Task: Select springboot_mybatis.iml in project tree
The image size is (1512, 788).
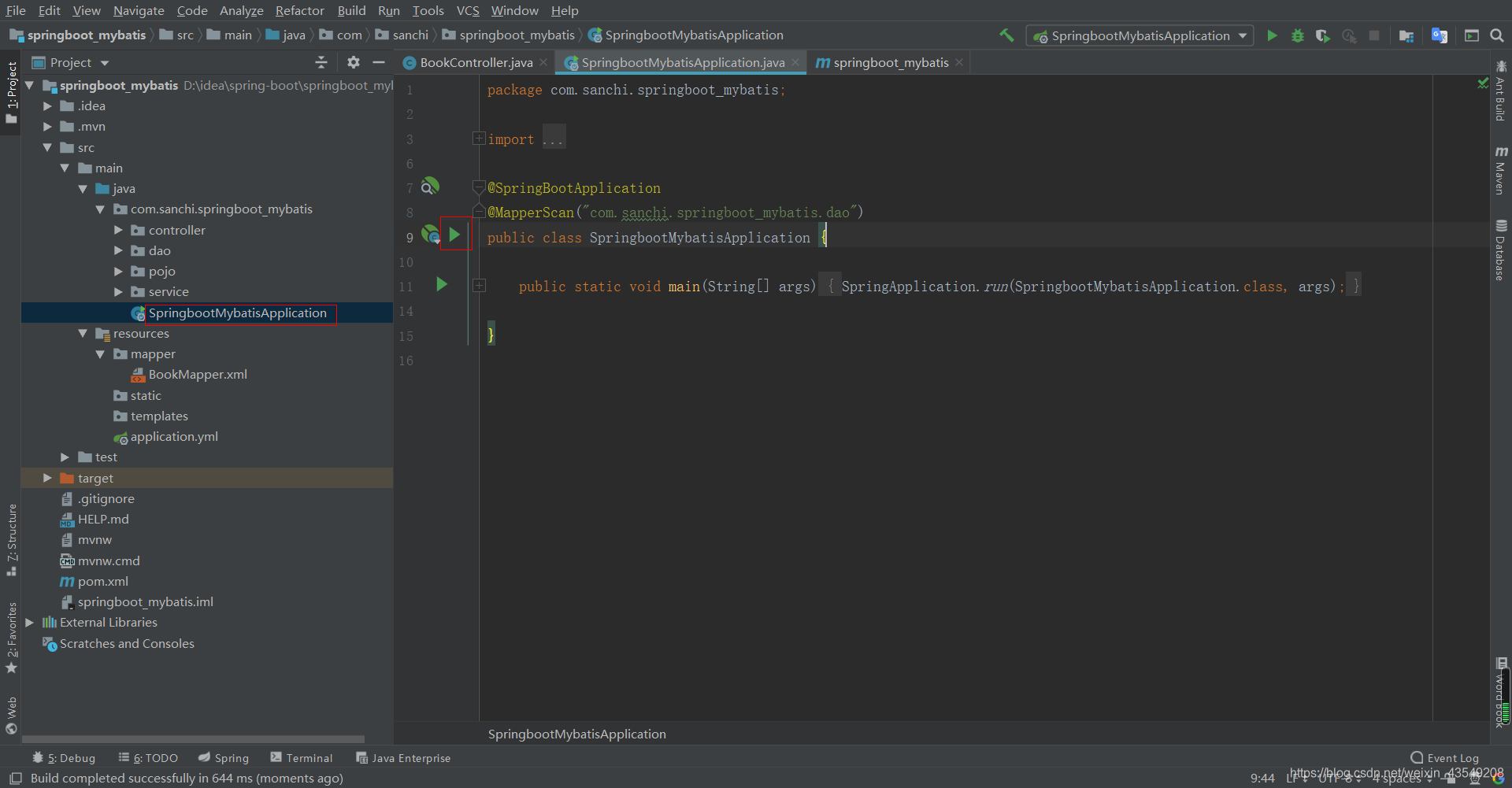Action: 145,602
